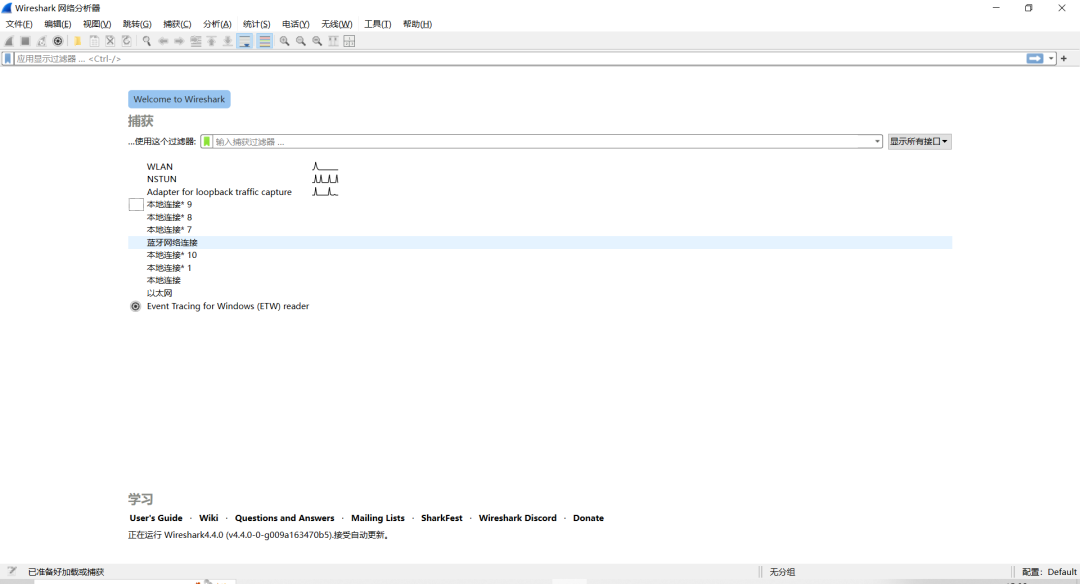Open the 跳转(G) menu
Viewport: 1080px width, 584px height.
(137, 24)
